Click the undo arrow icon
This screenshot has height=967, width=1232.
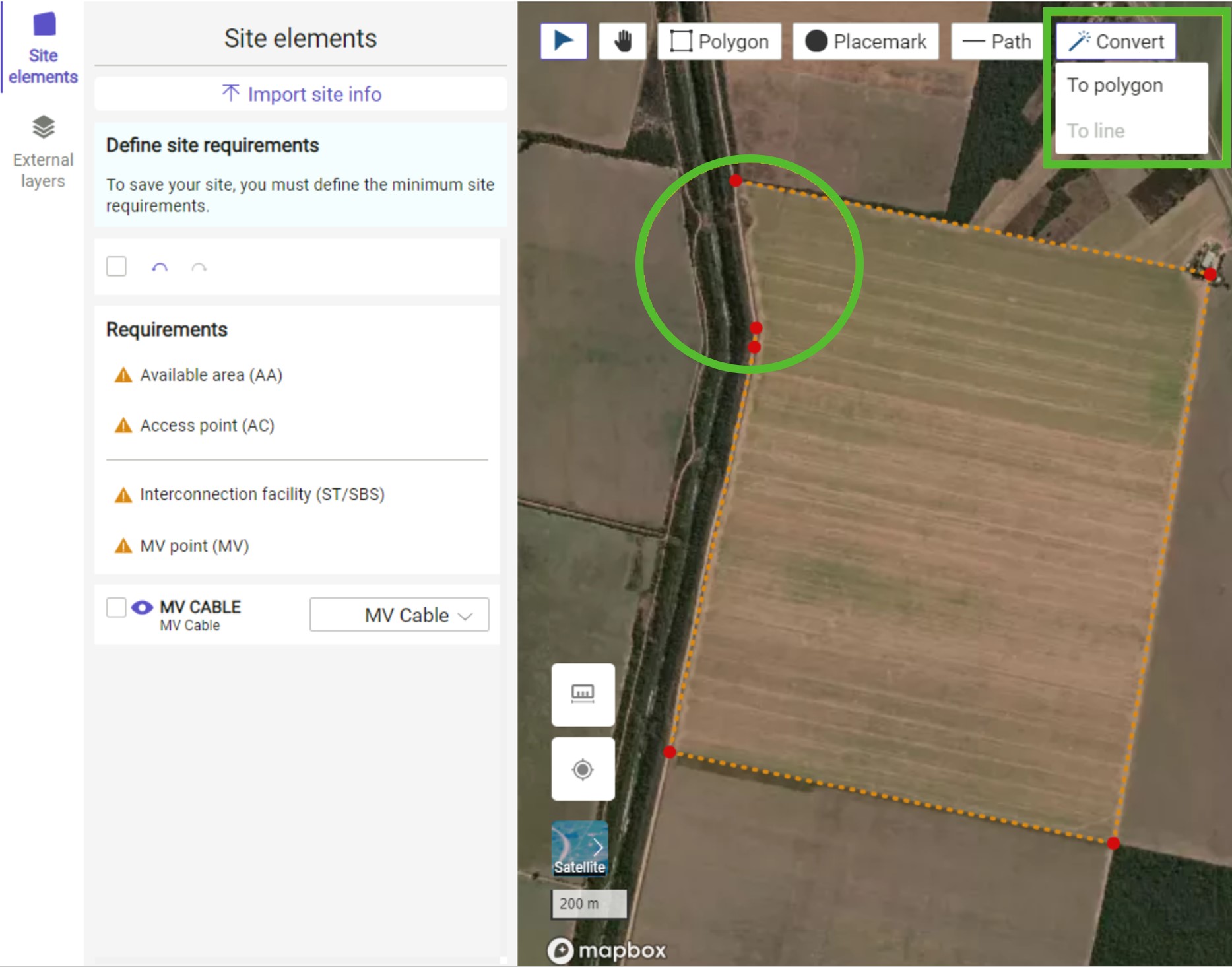(x=160, y=267)
